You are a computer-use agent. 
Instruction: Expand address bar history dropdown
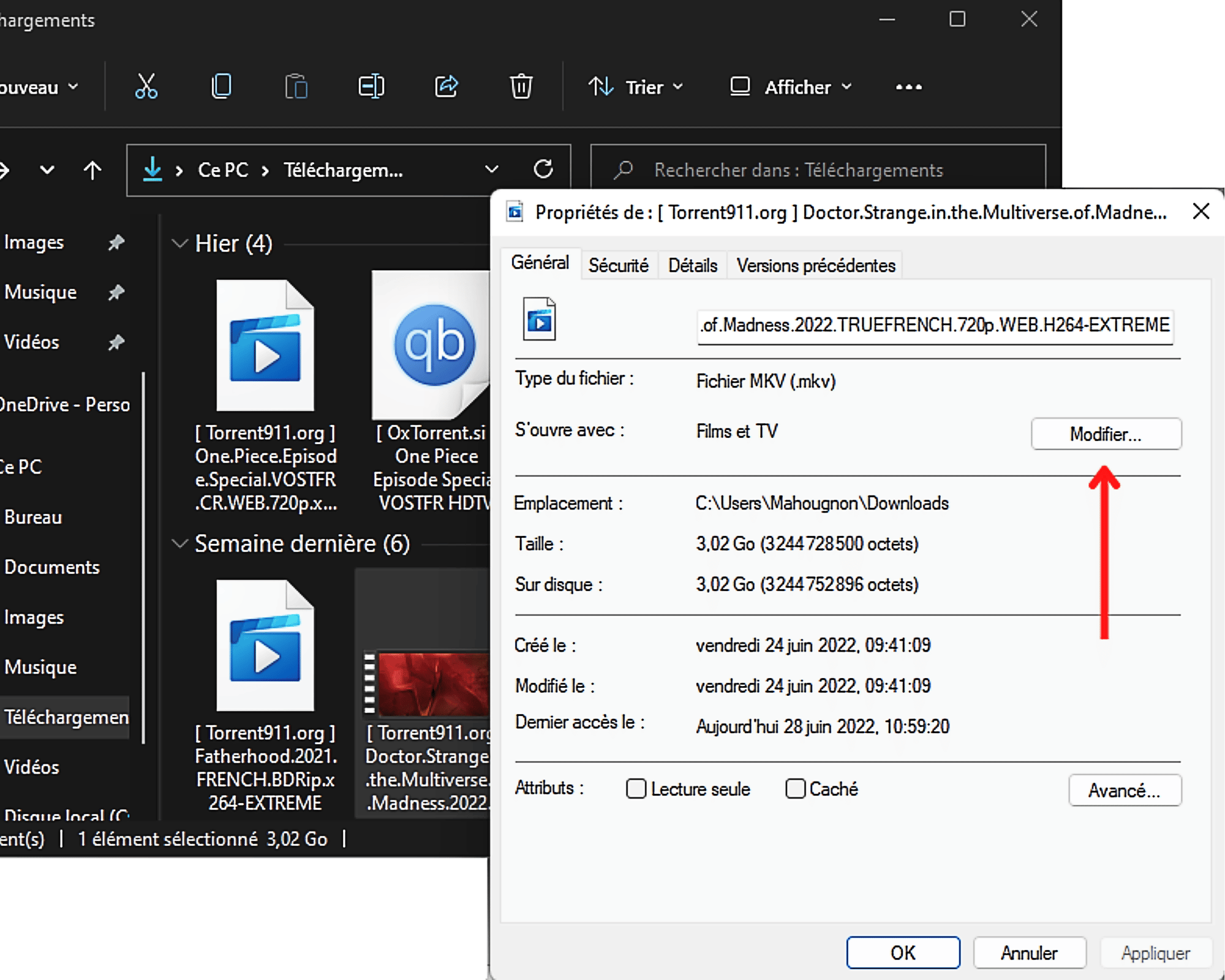(x=491, y=169)
